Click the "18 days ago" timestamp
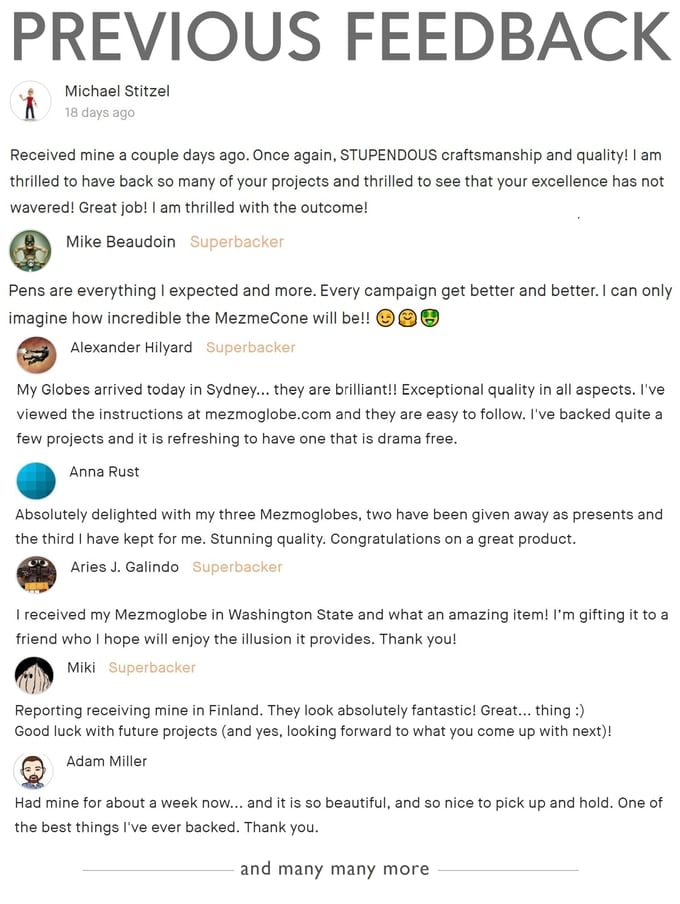Image resolution: width=680 pixels, height=904 pixels. coord(100,113)
